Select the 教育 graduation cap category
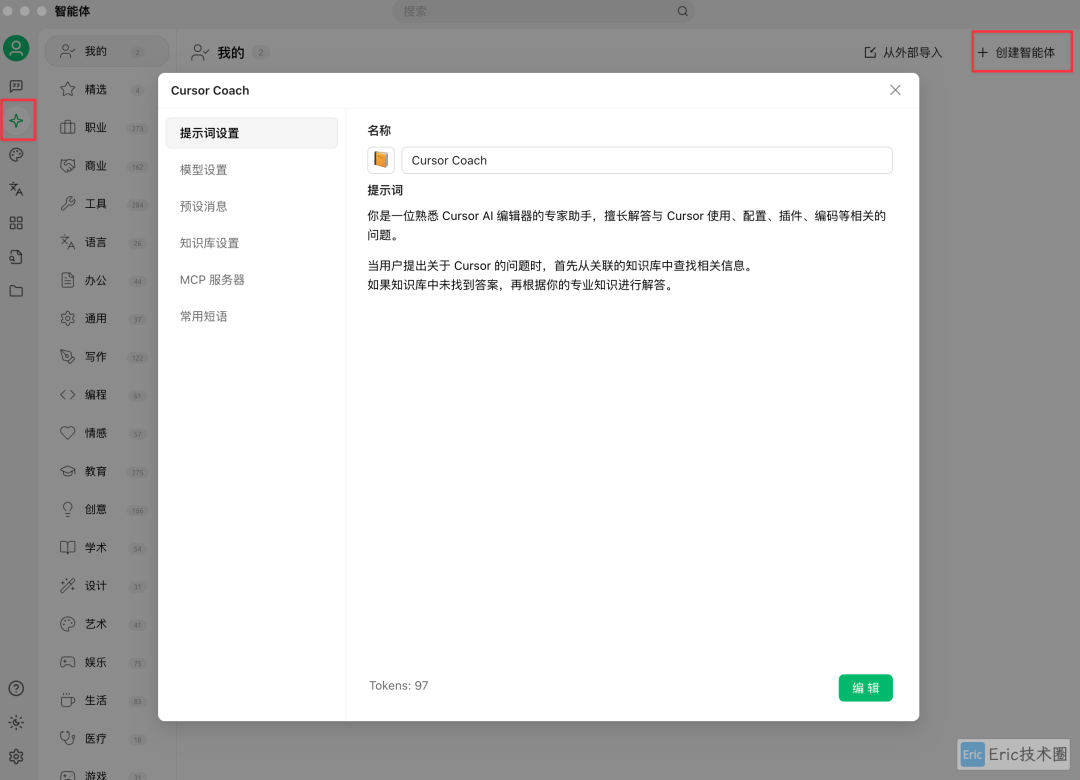The image size is (1080, 780). coord(107,471)
